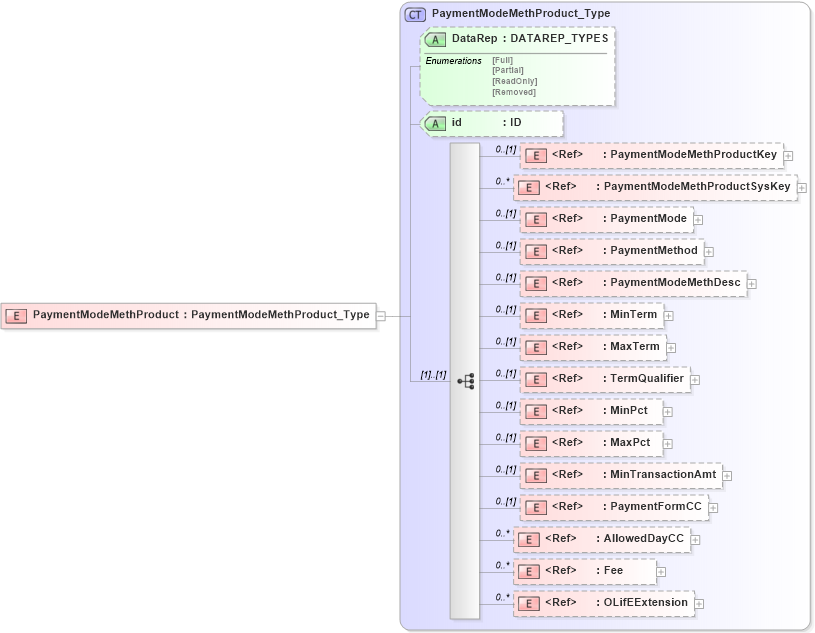Viewport: 815px width, 633px height.
Task: Select the E icon for the Fee element
Action: click(530, 571)
